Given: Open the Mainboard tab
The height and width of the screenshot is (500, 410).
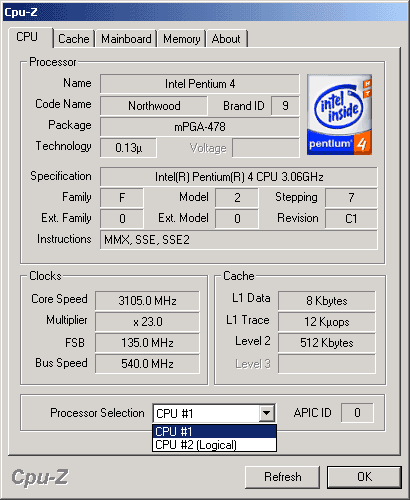Looking at the screenshot, I should click(126, 39).
